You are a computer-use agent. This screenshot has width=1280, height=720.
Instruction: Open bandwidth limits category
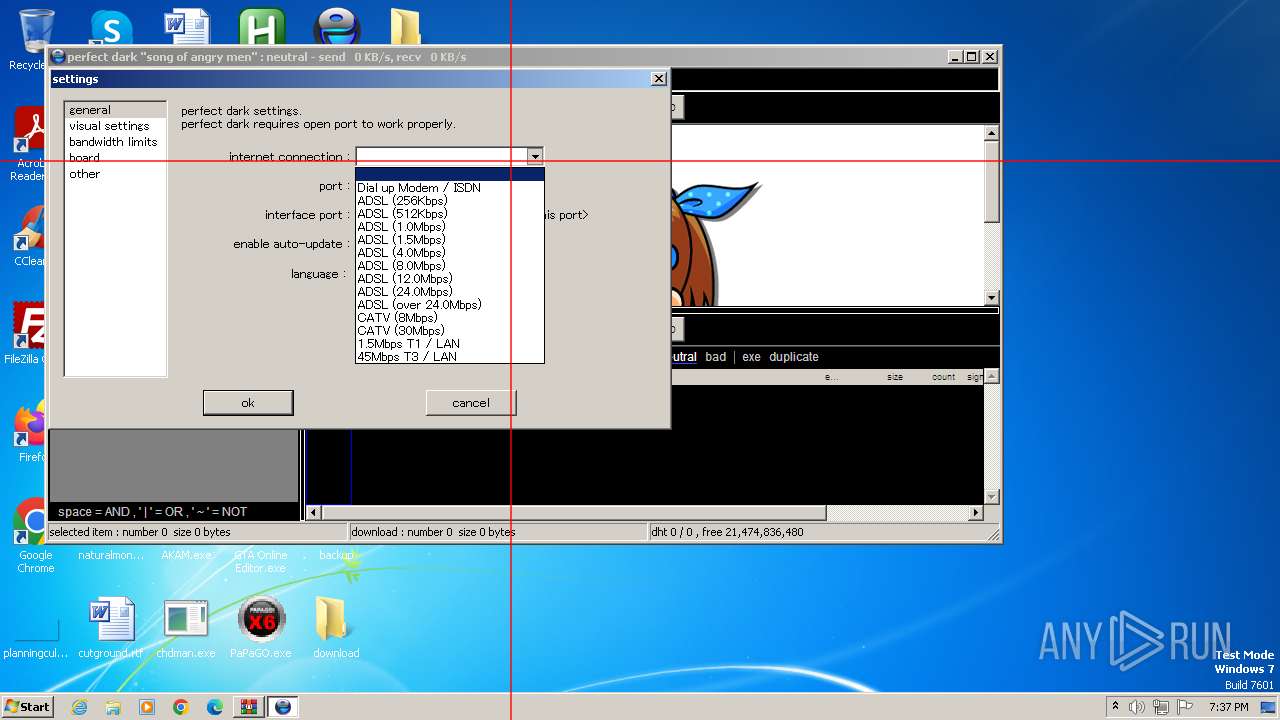[113, 142]
